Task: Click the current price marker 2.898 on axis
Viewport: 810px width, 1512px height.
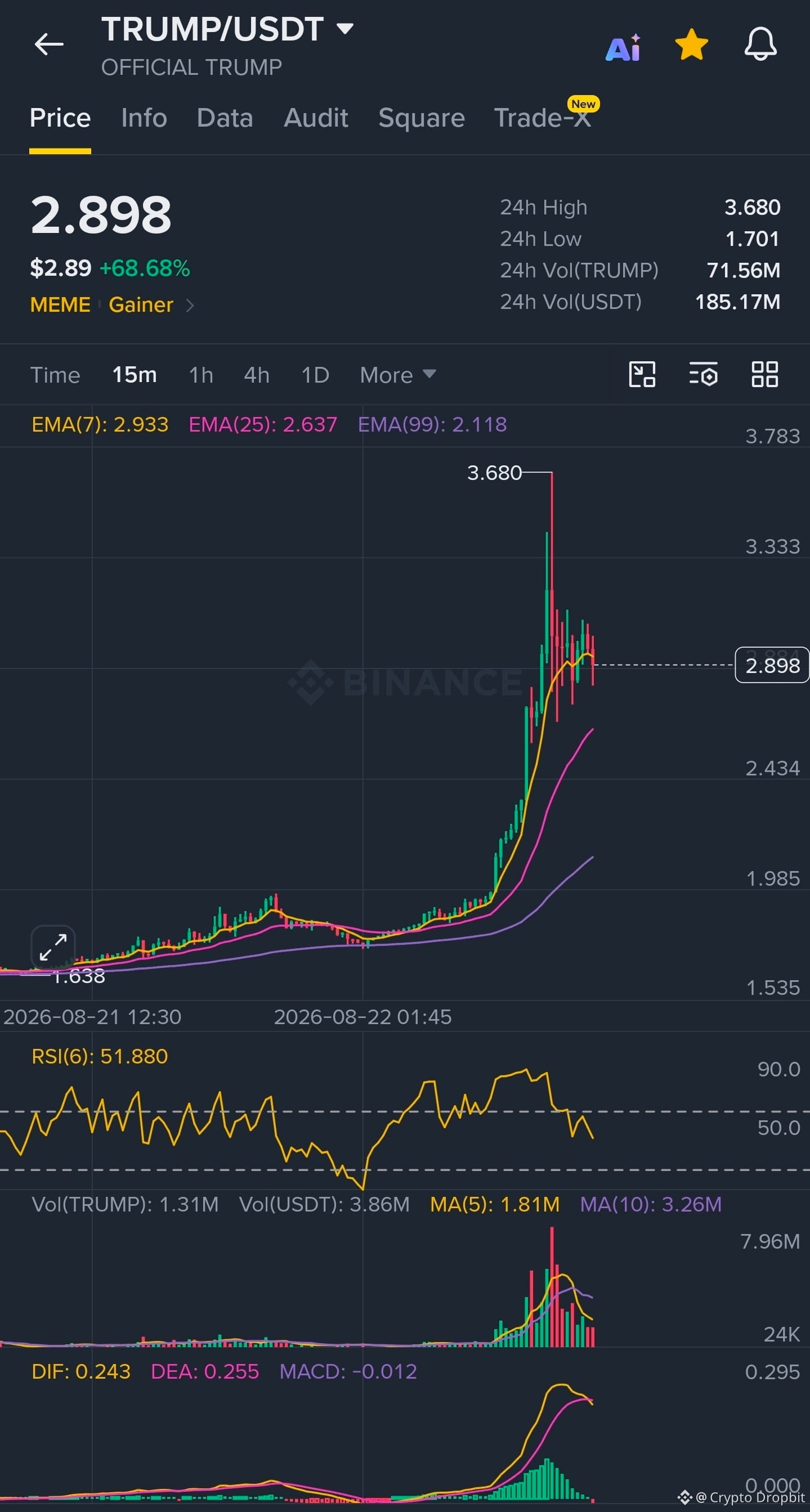Action: (772, 666)
